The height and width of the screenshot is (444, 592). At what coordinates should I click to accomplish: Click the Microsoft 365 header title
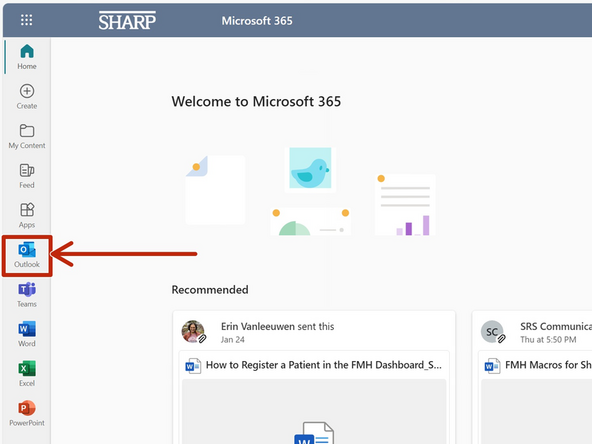click(x=257, y=21)
